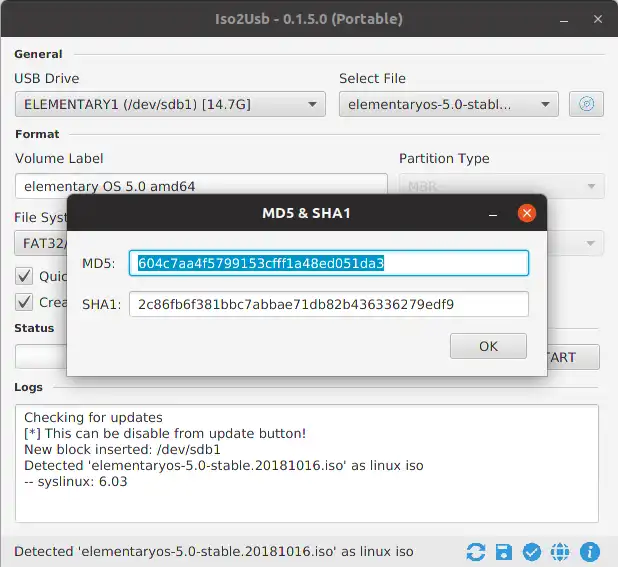The width and height of the screenshot is (618, 567).
Task: Click the MD5 hash field
Action: [x=329, y=263]
